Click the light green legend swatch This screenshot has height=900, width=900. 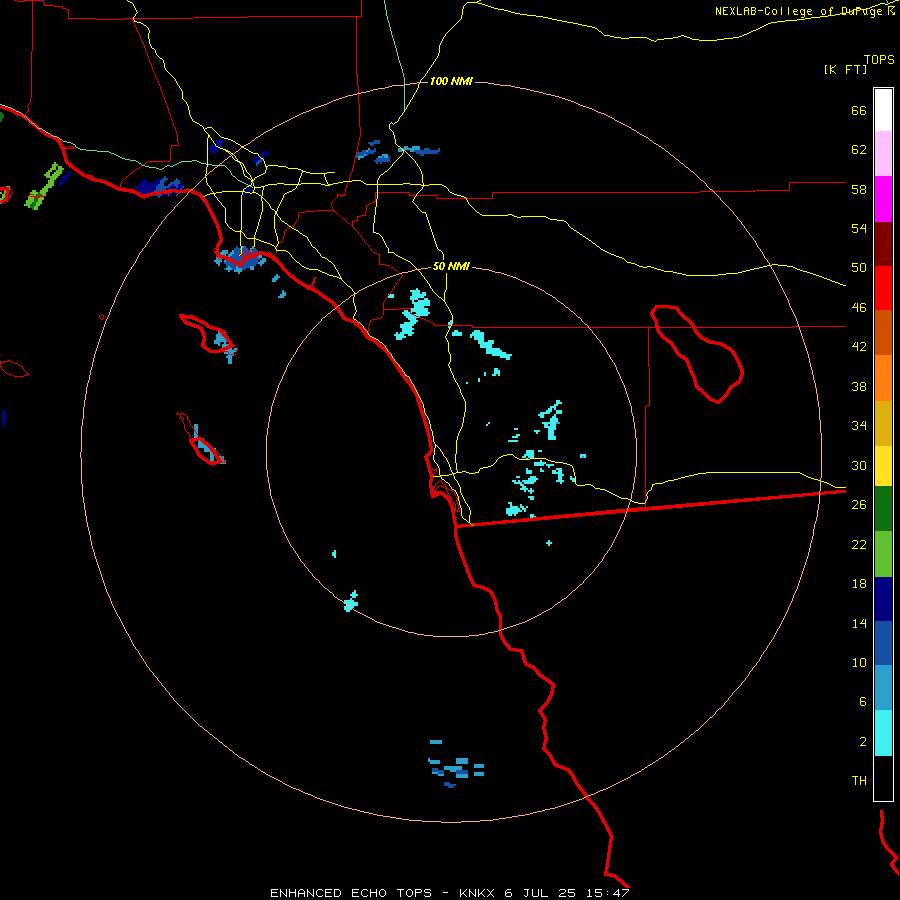coord(883,554)
